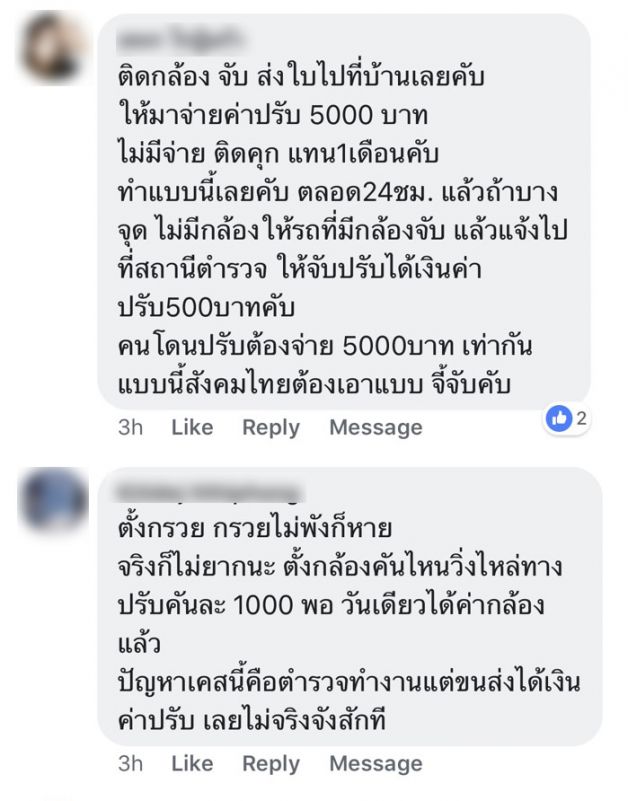Open the first commenter's blurred name
This screenshot has width=628, height=801.
177,40
